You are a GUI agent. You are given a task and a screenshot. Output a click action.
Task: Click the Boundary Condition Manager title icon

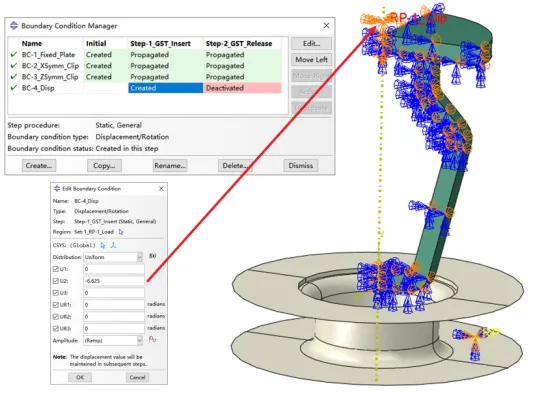[14, 26]
